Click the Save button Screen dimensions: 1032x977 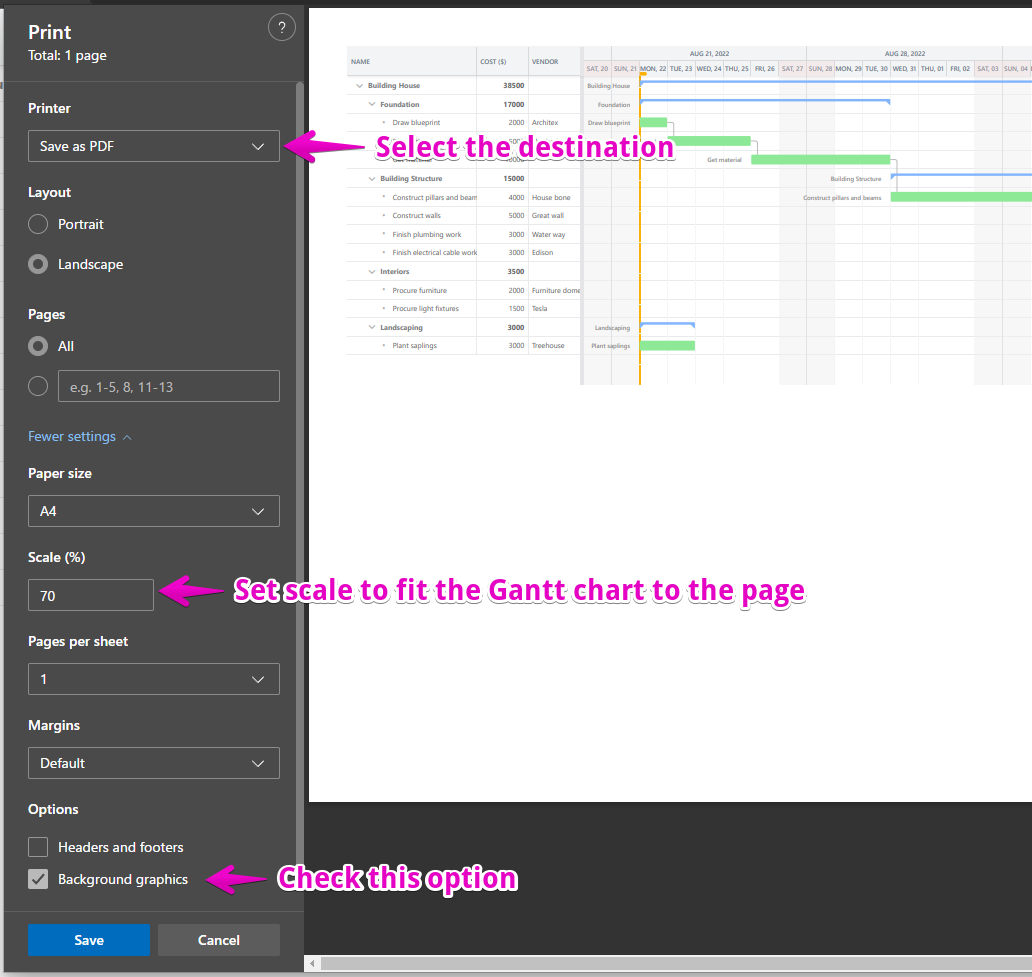click(x=88, y=940)
